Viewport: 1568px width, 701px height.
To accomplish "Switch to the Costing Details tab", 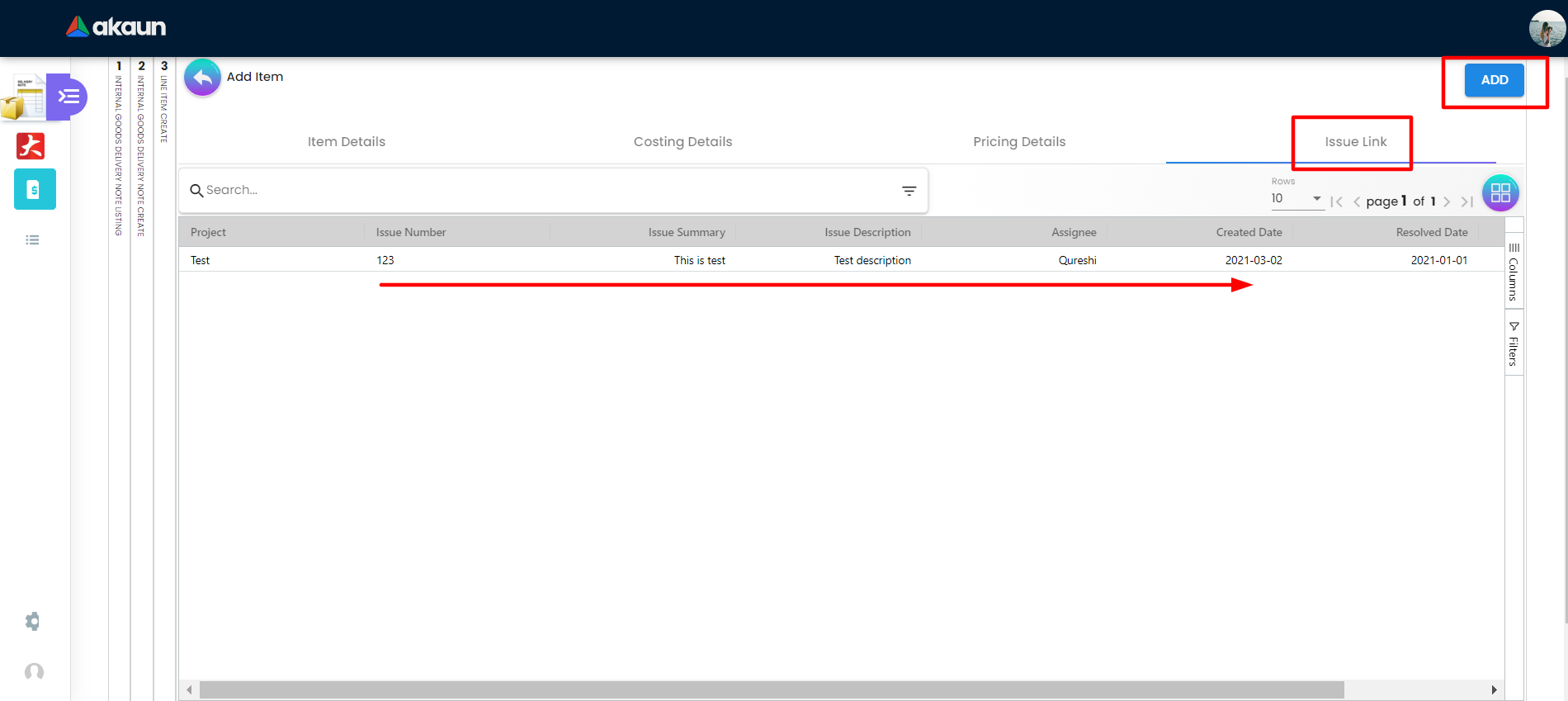I will [x=682, y=142].
